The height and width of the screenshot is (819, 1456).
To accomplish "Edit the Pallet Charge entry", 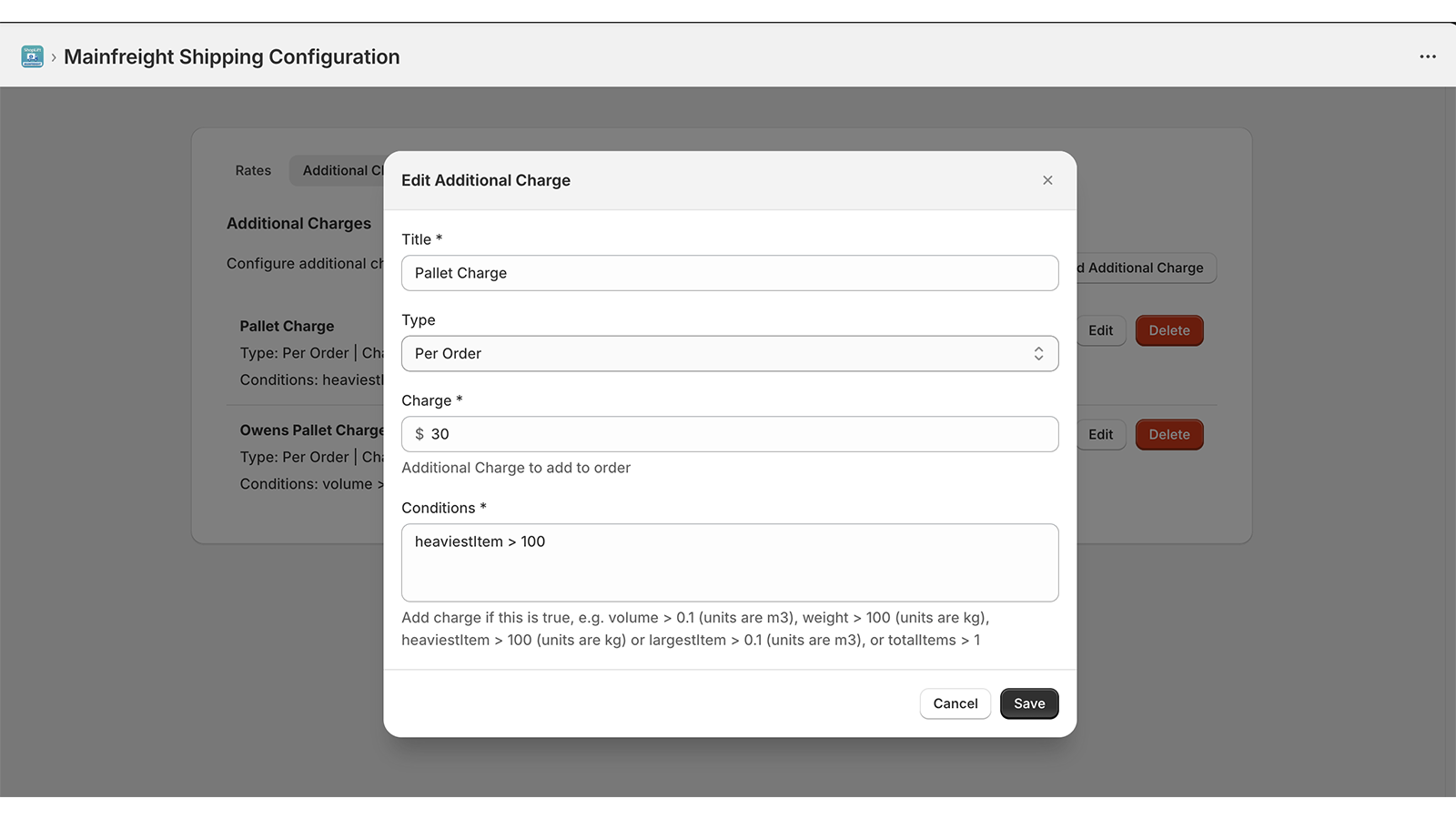I will click(1100, 330).
